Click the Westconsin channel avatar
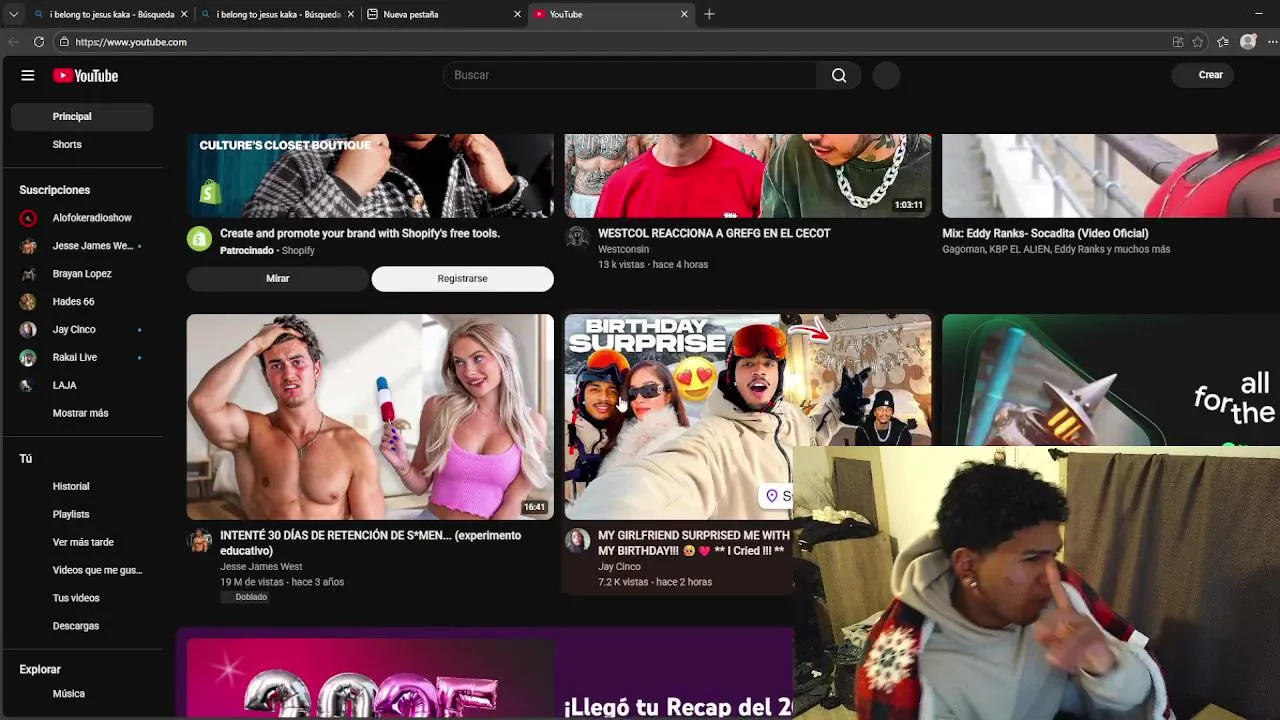 (577, 237)
